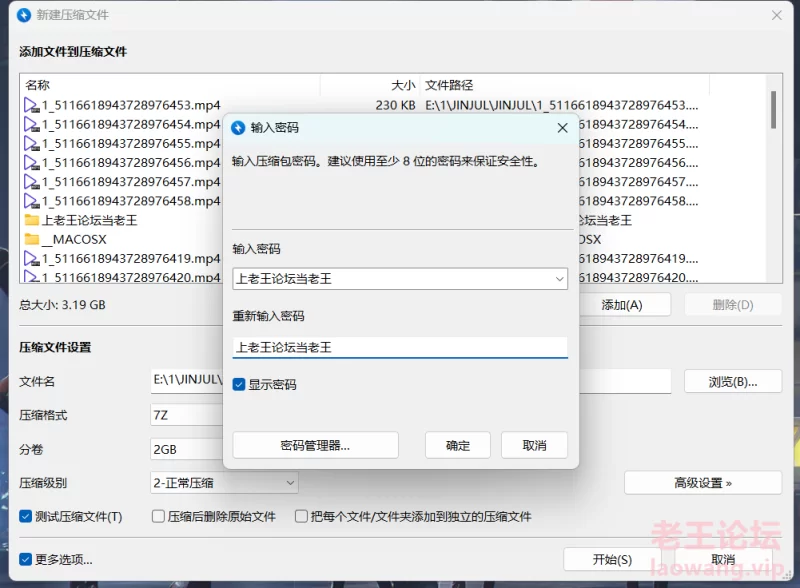Click the 删除(D) button
800x588 pixels.
pyautogui.click(x=733, y=305)
